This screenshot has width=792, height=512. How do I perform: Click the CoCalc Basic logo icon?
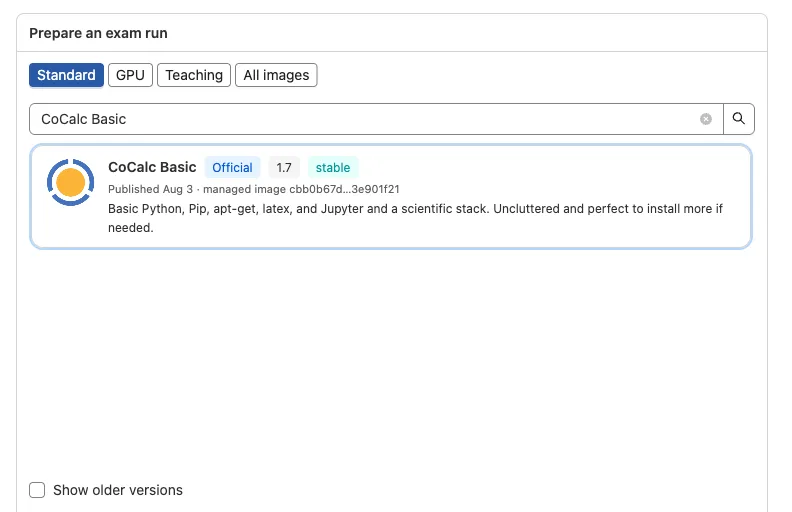point(71,182)
